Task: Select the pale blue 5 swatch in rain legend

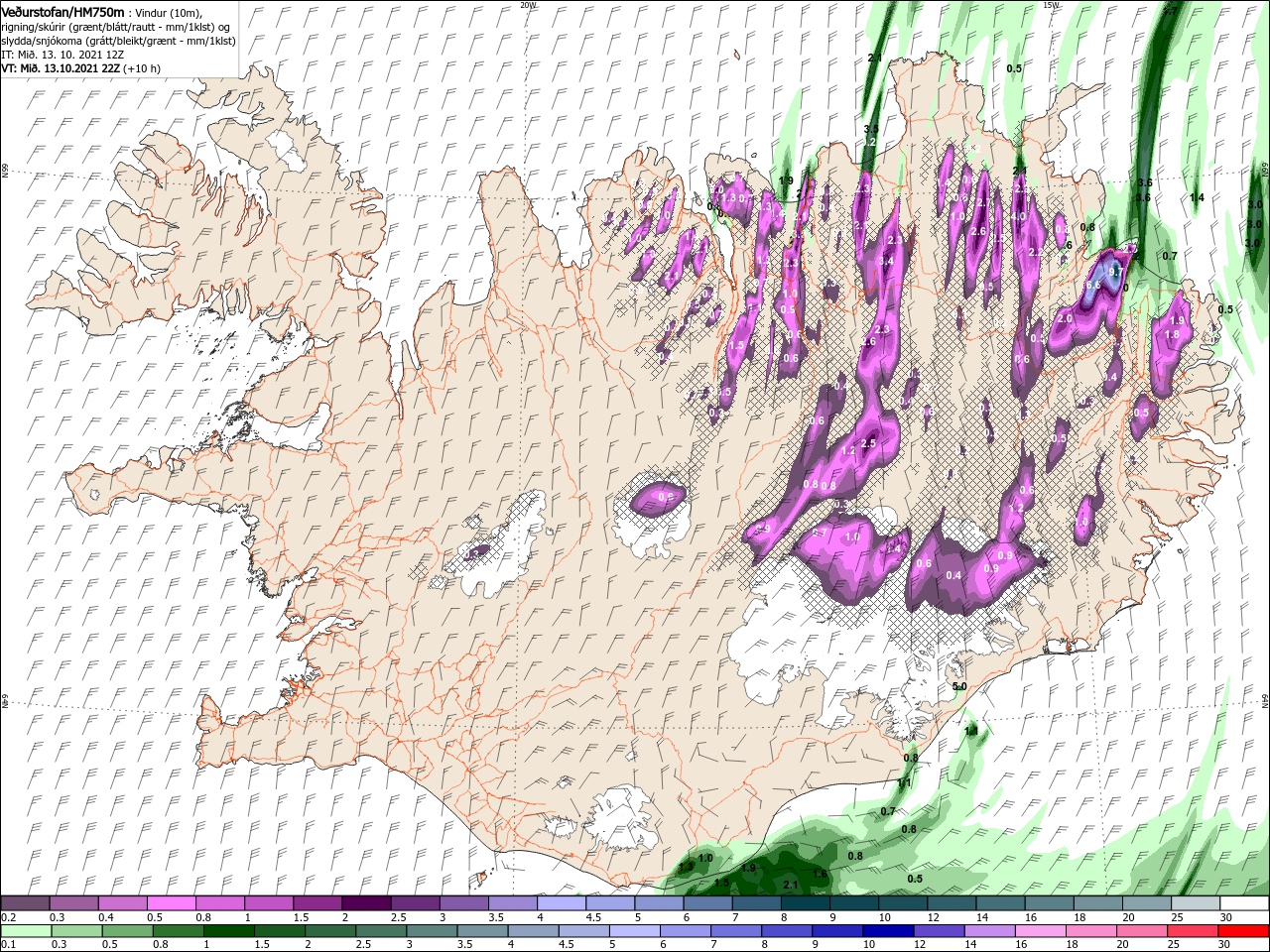Action: pos(634,931)
